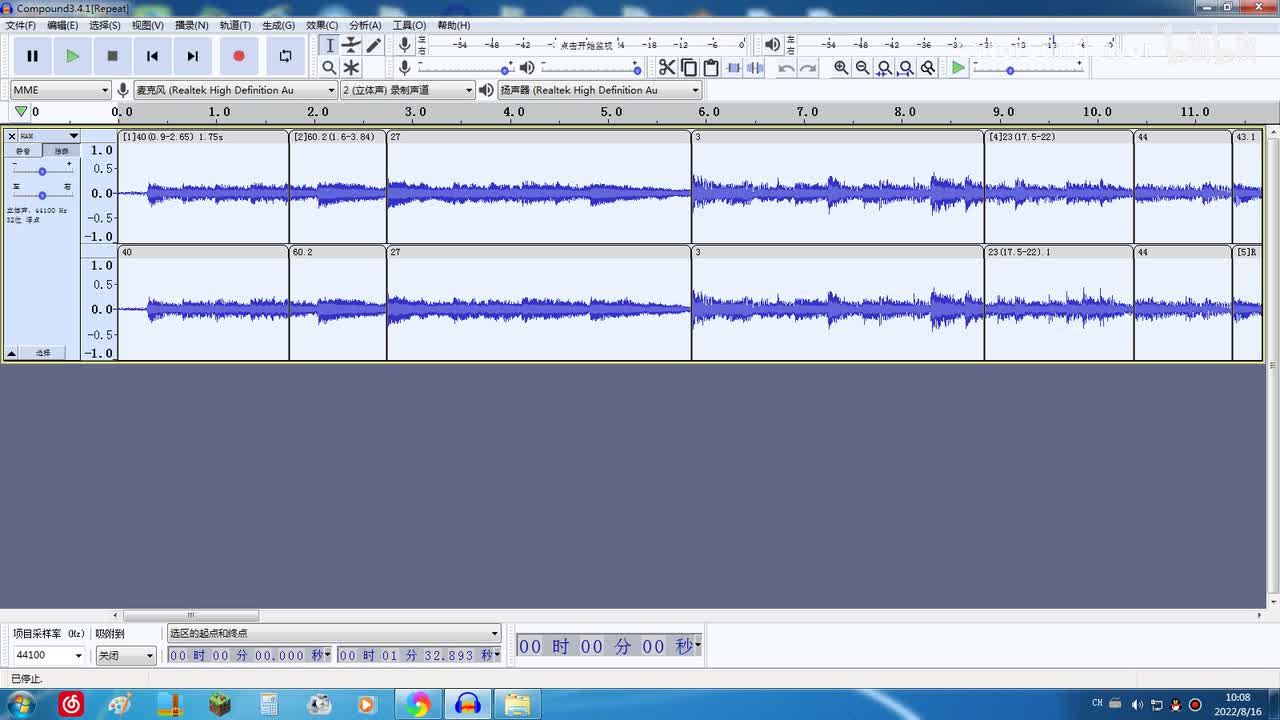The image size is (1280, 720).
Task: Click the Play-at-speed green arrow
Action: click(958, 67)
